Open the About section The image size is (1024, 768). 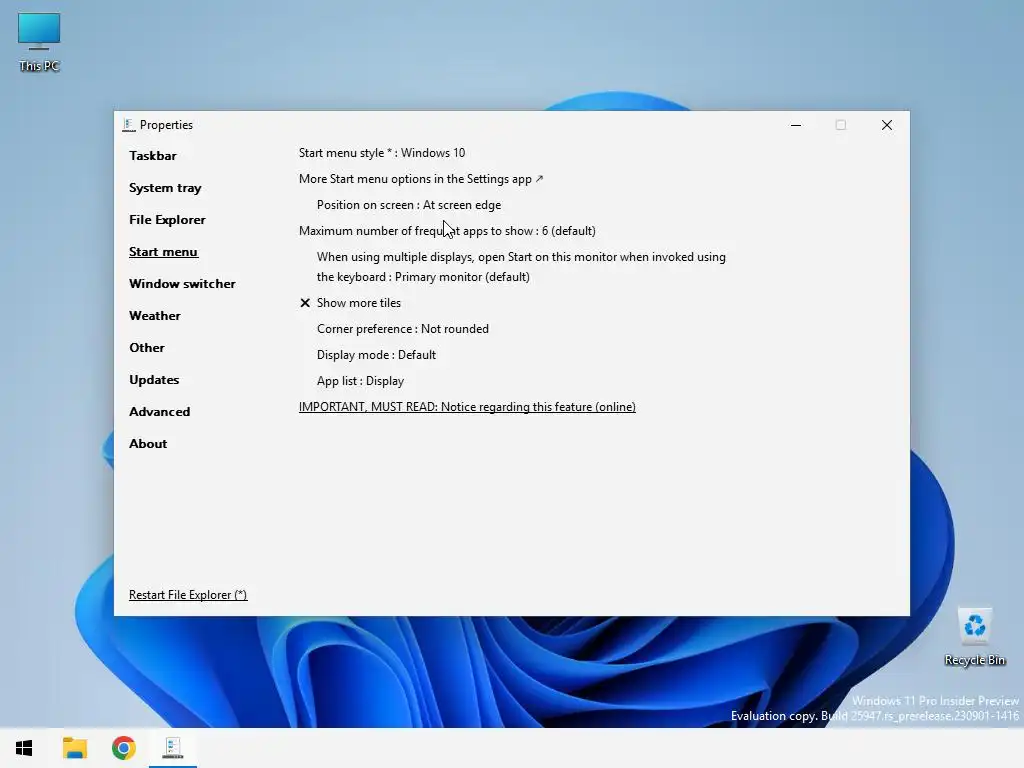[148, 443]
